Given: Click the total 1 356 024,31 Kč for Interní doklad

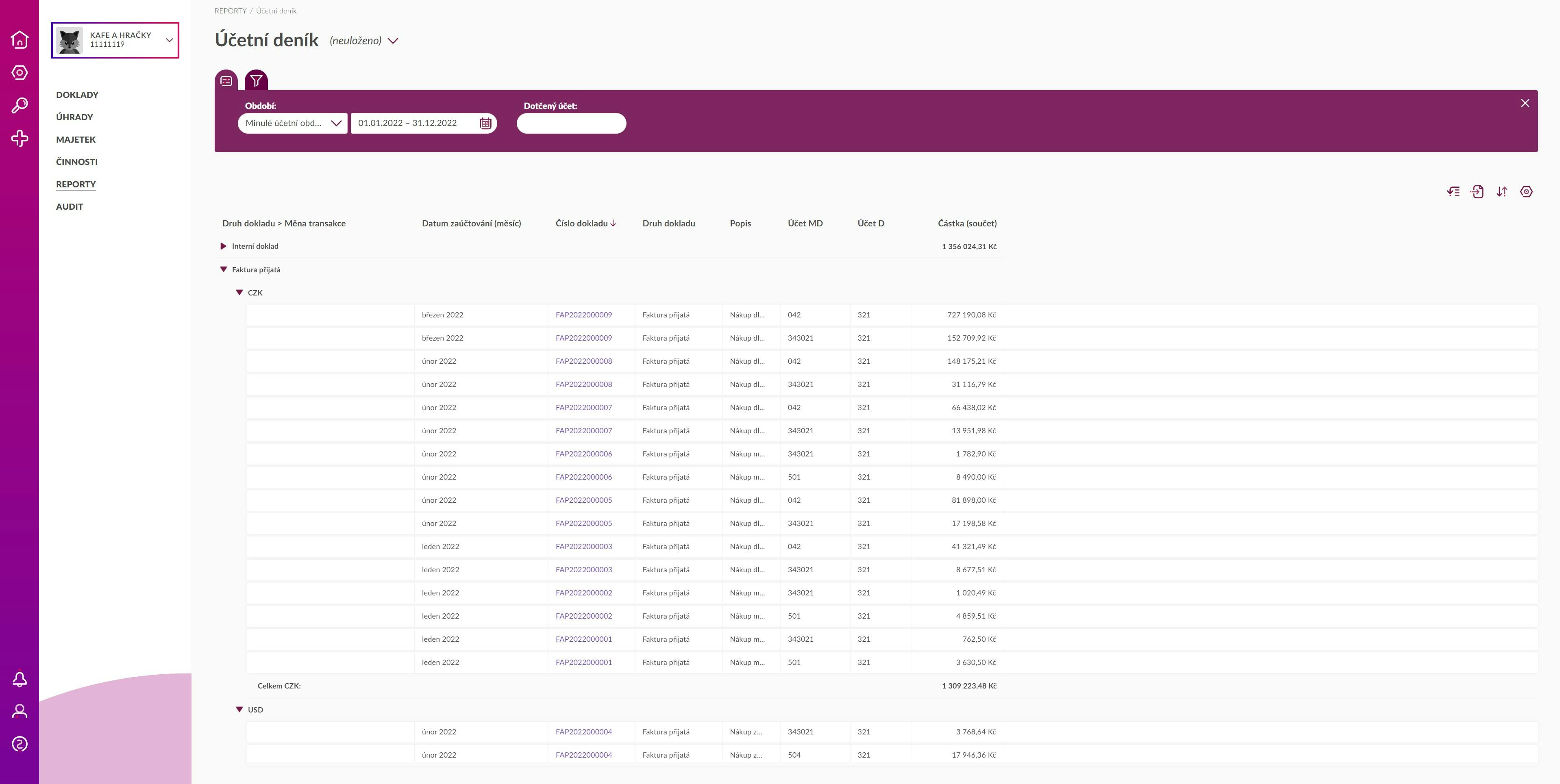Looking at the screenshot, I should 969,246.
